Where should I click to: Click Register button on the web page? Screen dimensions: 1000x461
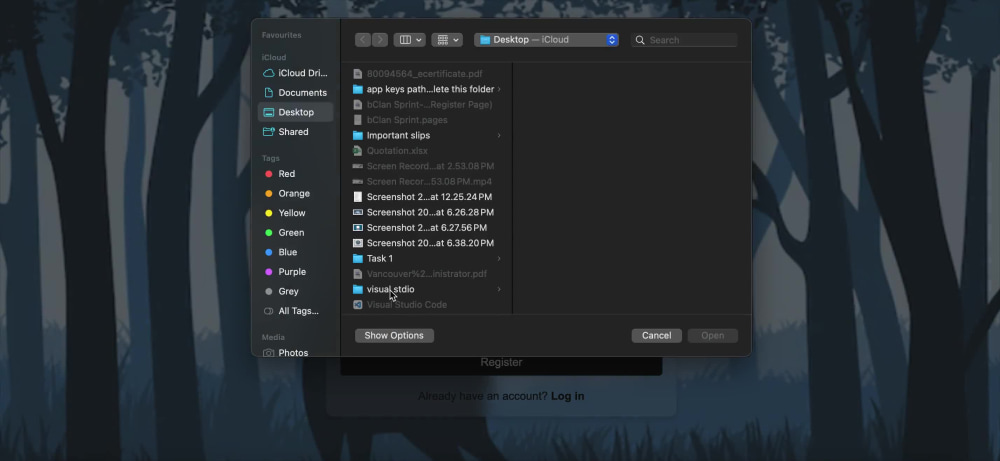pyautogui.click(x=501, y=363)
